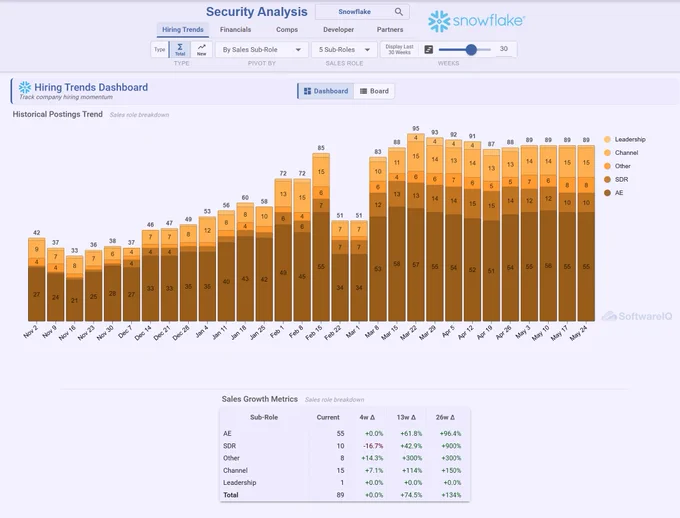This screenshot has width=680, height=518.
Task: Click the Security Analysis title
Action: click(x=257, y=12)
